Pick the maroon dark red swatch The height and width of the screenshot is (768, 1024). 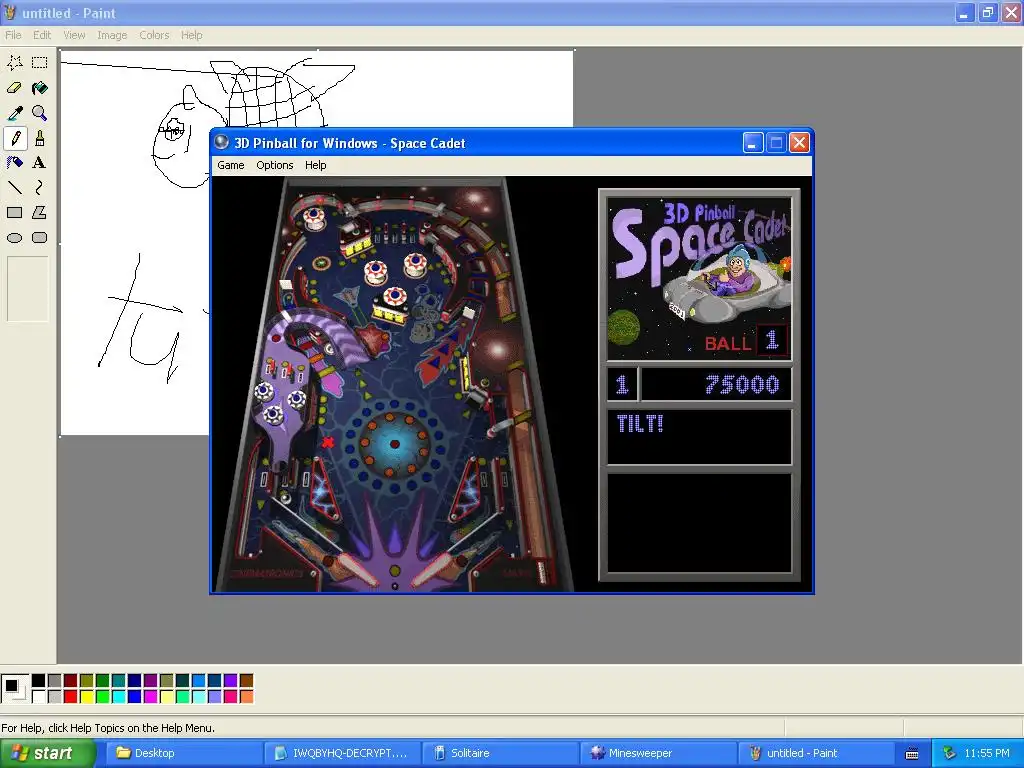(x=71, y=680)
